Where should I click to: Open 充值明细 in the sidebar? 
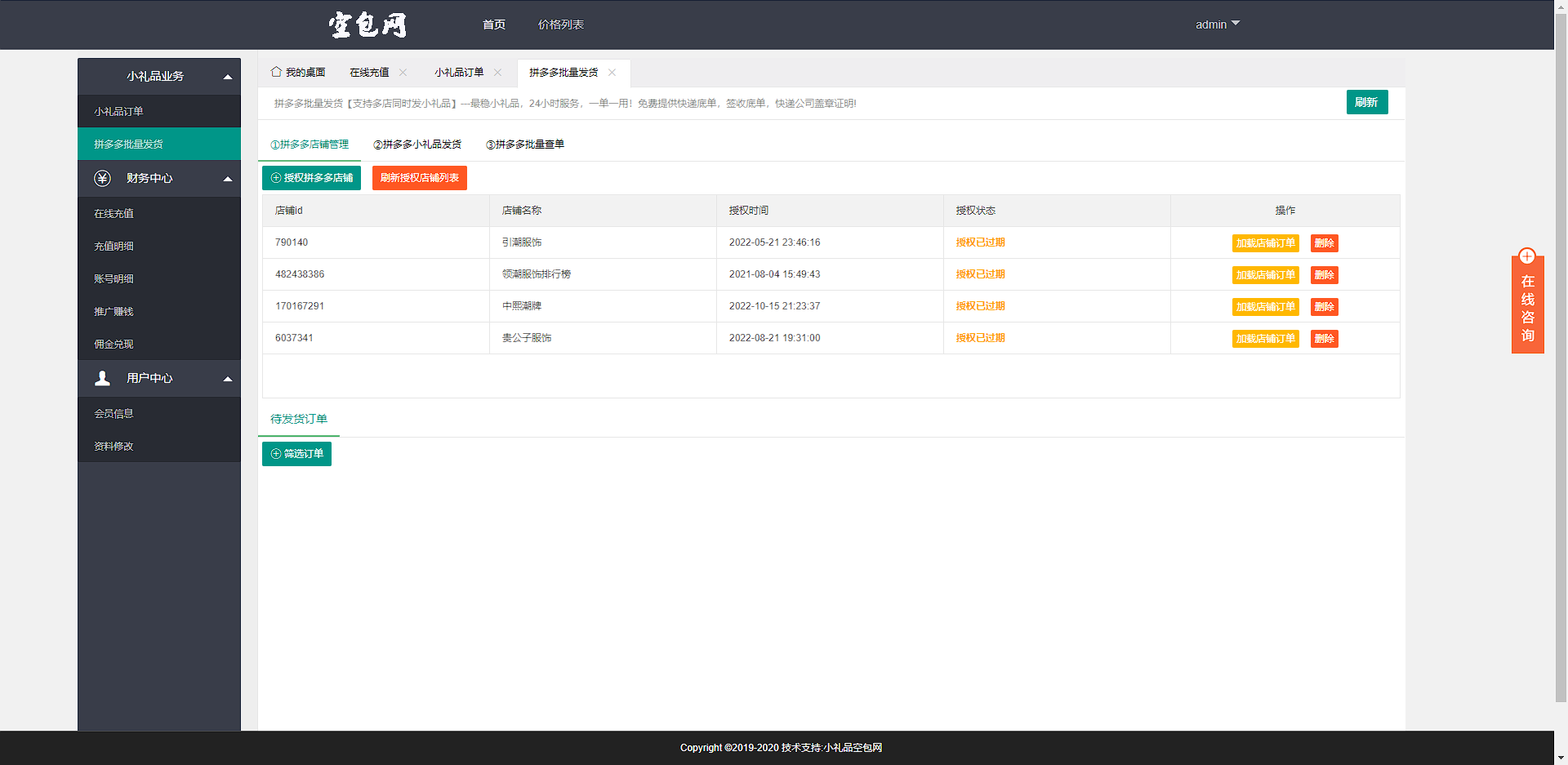(x=159, y=246)
